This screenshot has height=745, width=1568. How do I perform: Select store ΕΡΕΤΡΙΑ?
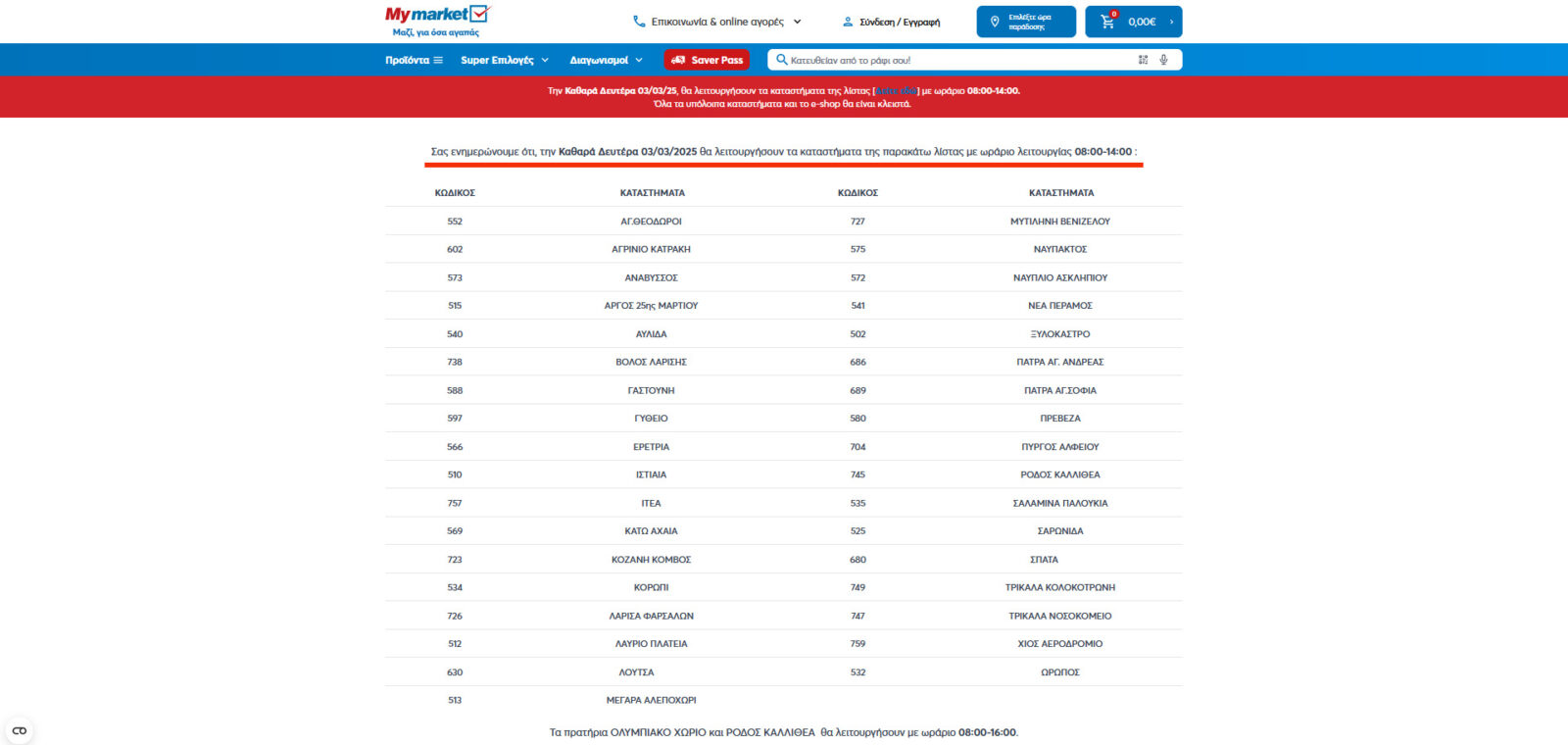coord(651,447)
